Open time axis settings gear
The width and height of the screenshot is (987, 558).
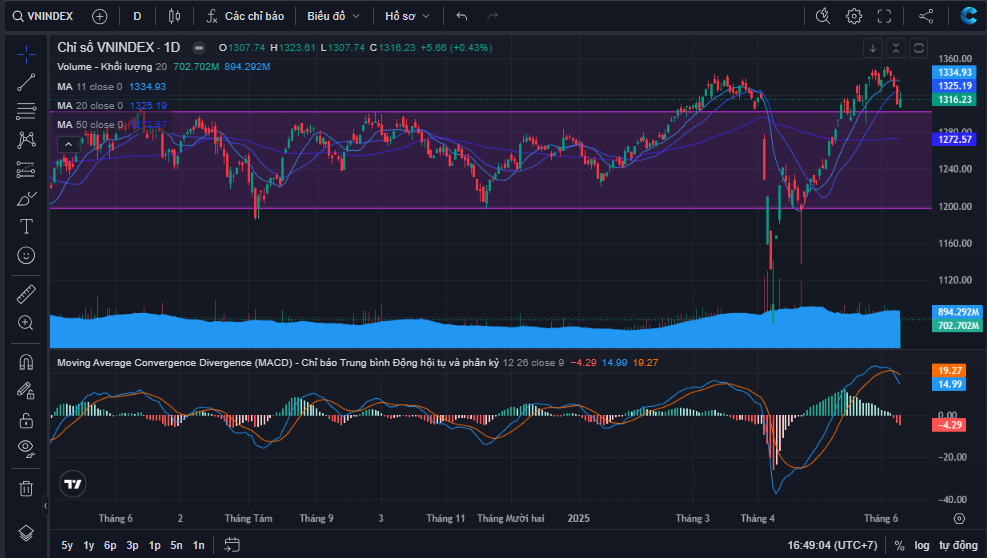point(959,518)
